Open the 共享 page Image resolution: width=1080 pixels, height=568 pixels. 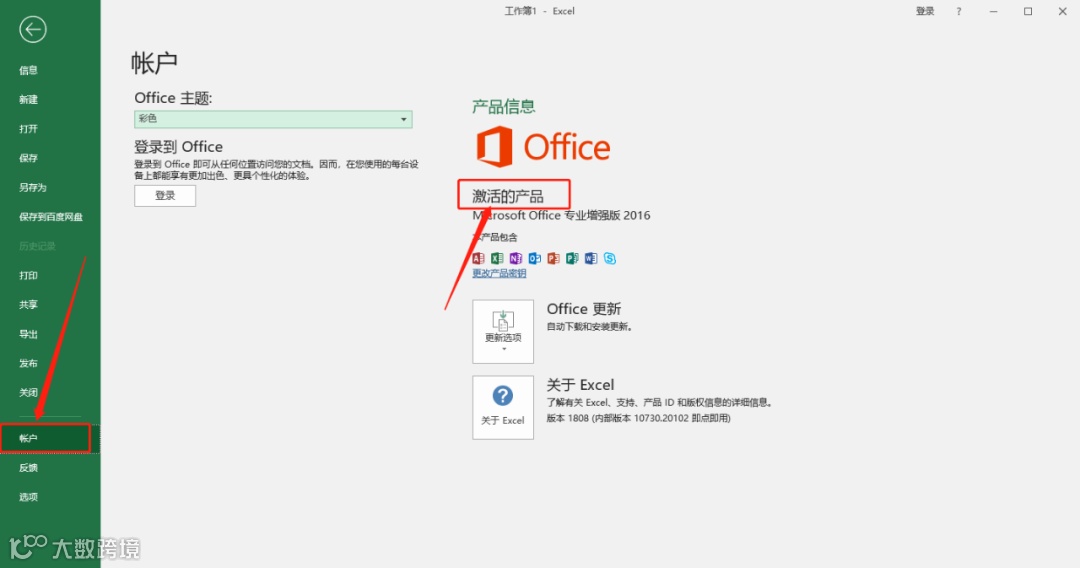pos(28,305)
